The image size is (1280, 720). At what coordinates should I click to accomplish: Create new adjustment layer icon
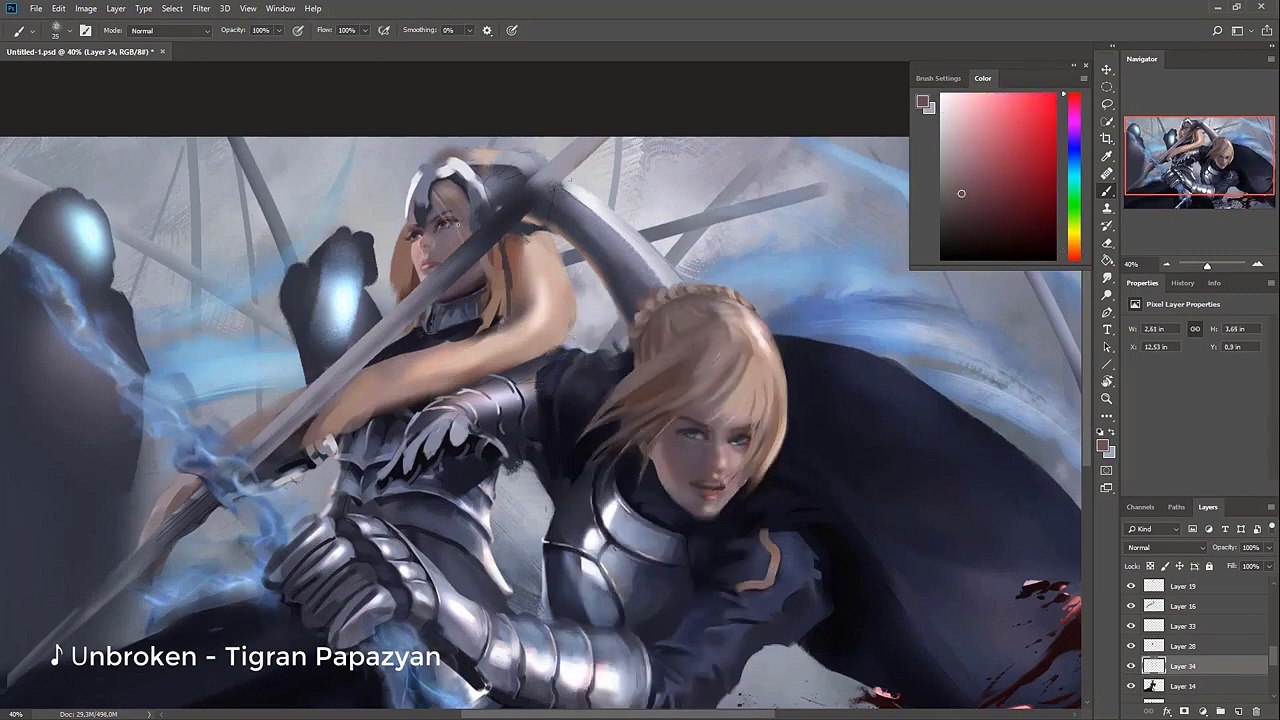(1202, 711)
